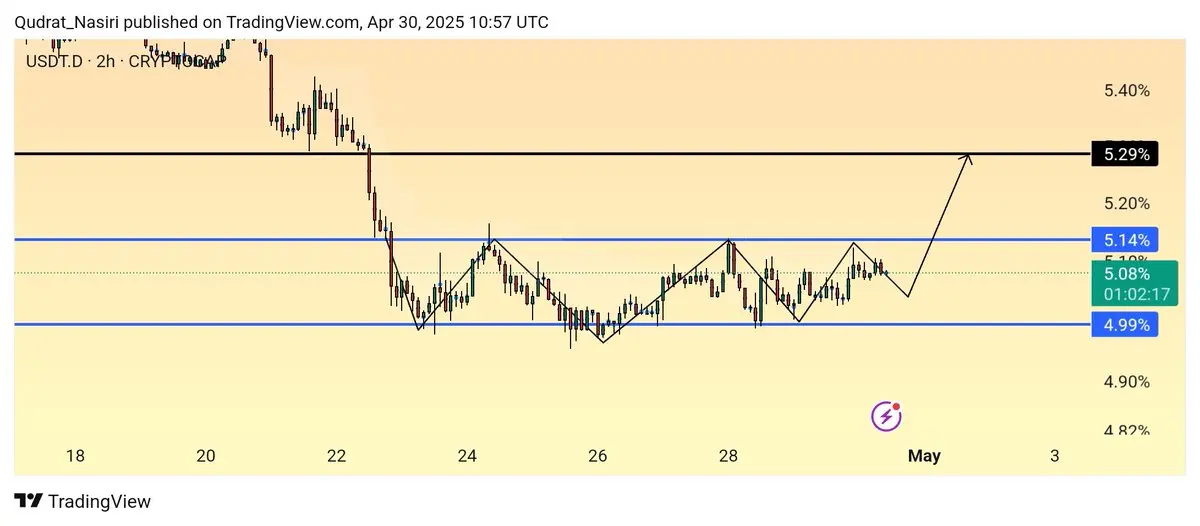1200x526 pixels.
Task: Click the date label 20 on time axis
Action: (206, 456)
